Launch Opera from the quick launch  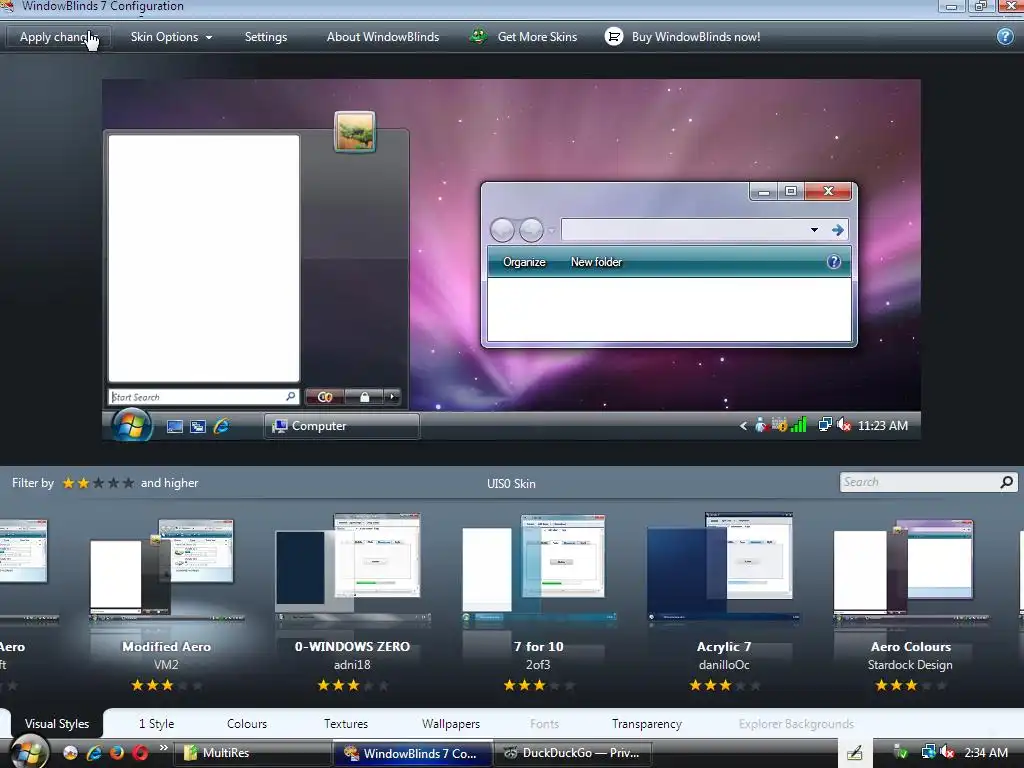click(140, 753)
